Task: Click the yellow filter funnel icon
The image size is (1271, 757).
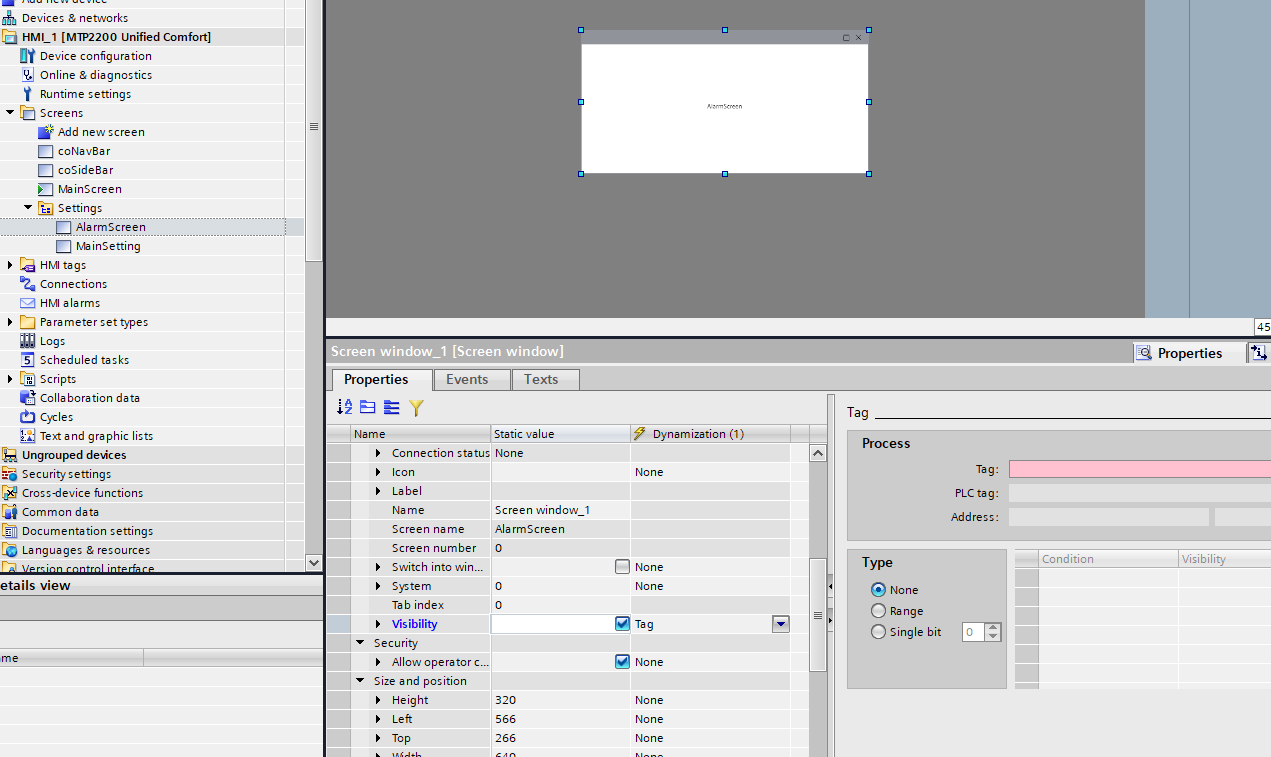Action: click(x=417, y=407)
